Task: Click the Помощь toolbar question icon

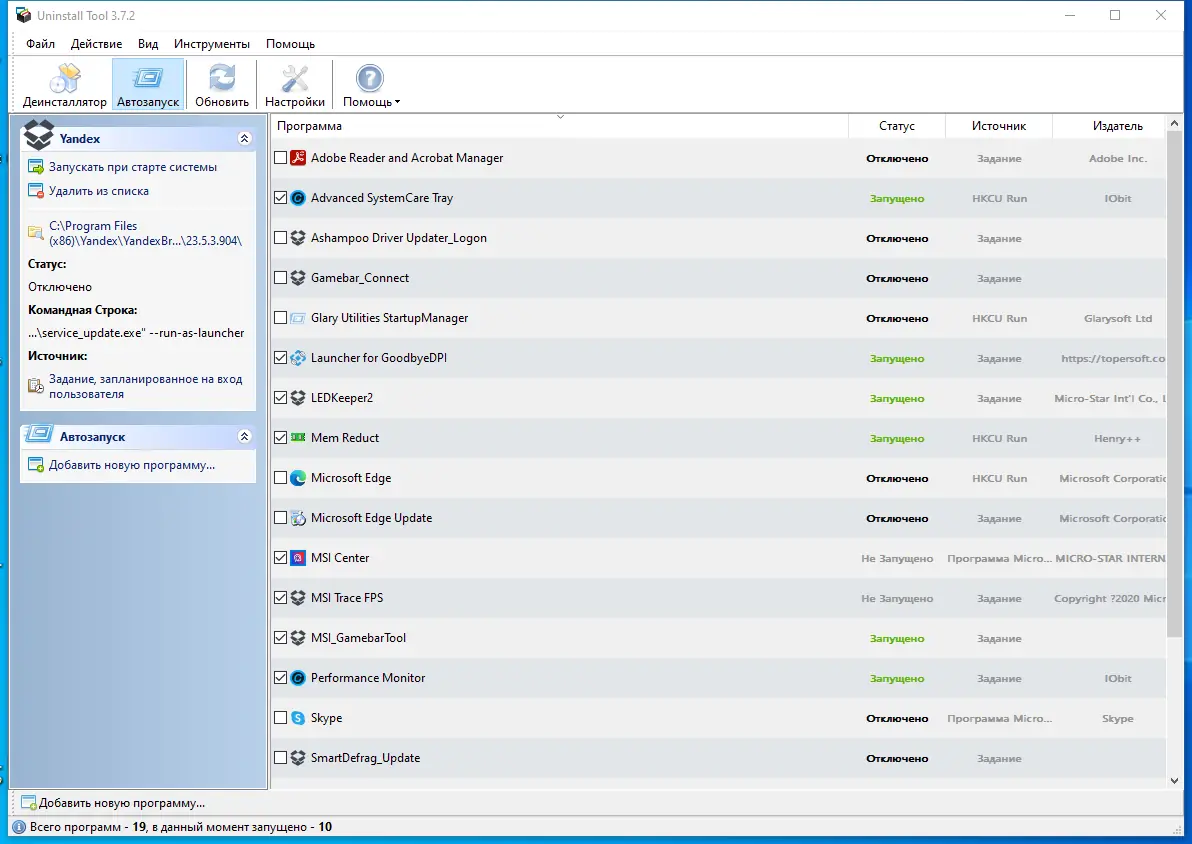Action: 369,78
